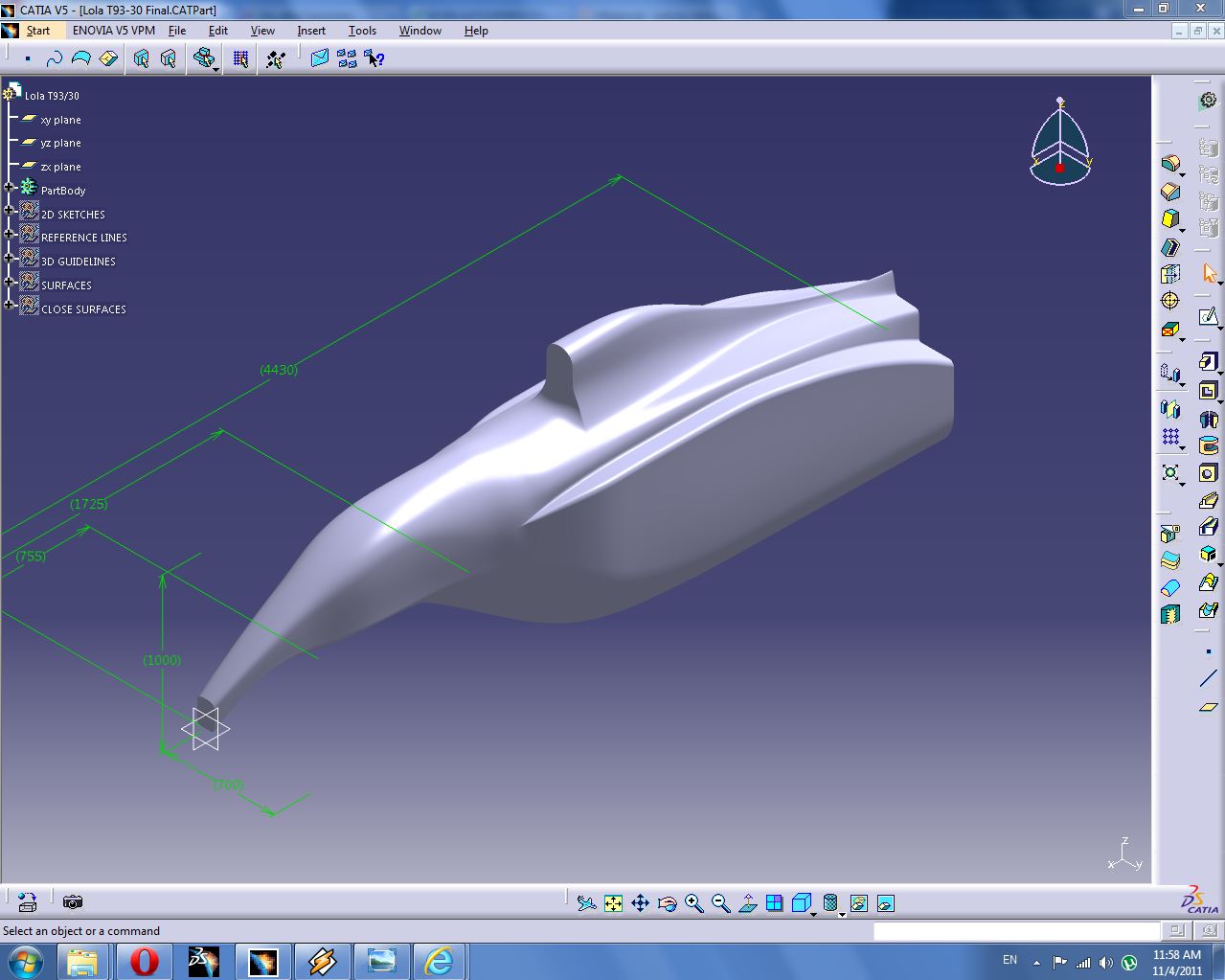1225x980 pixels.
Task: Toggle the Hide/Show icon
Action: pos(858,903)
